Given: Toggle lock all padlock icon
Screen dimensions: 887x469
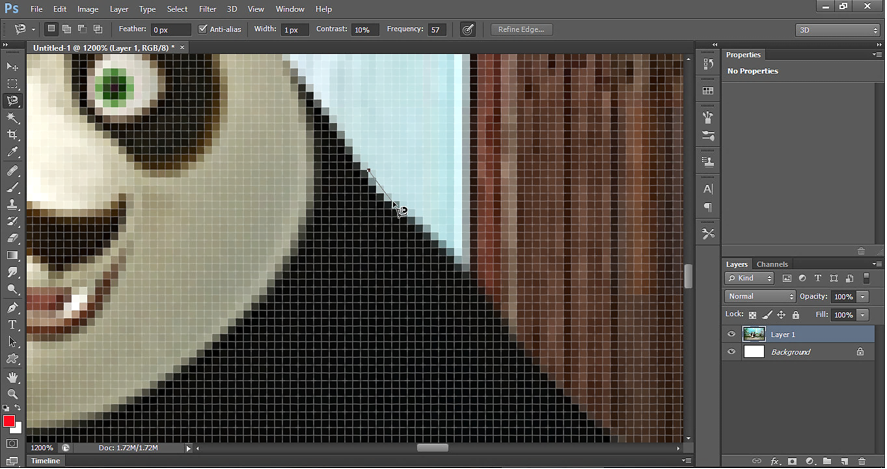Looking at the screenshot, I should (x=796, y=315).
